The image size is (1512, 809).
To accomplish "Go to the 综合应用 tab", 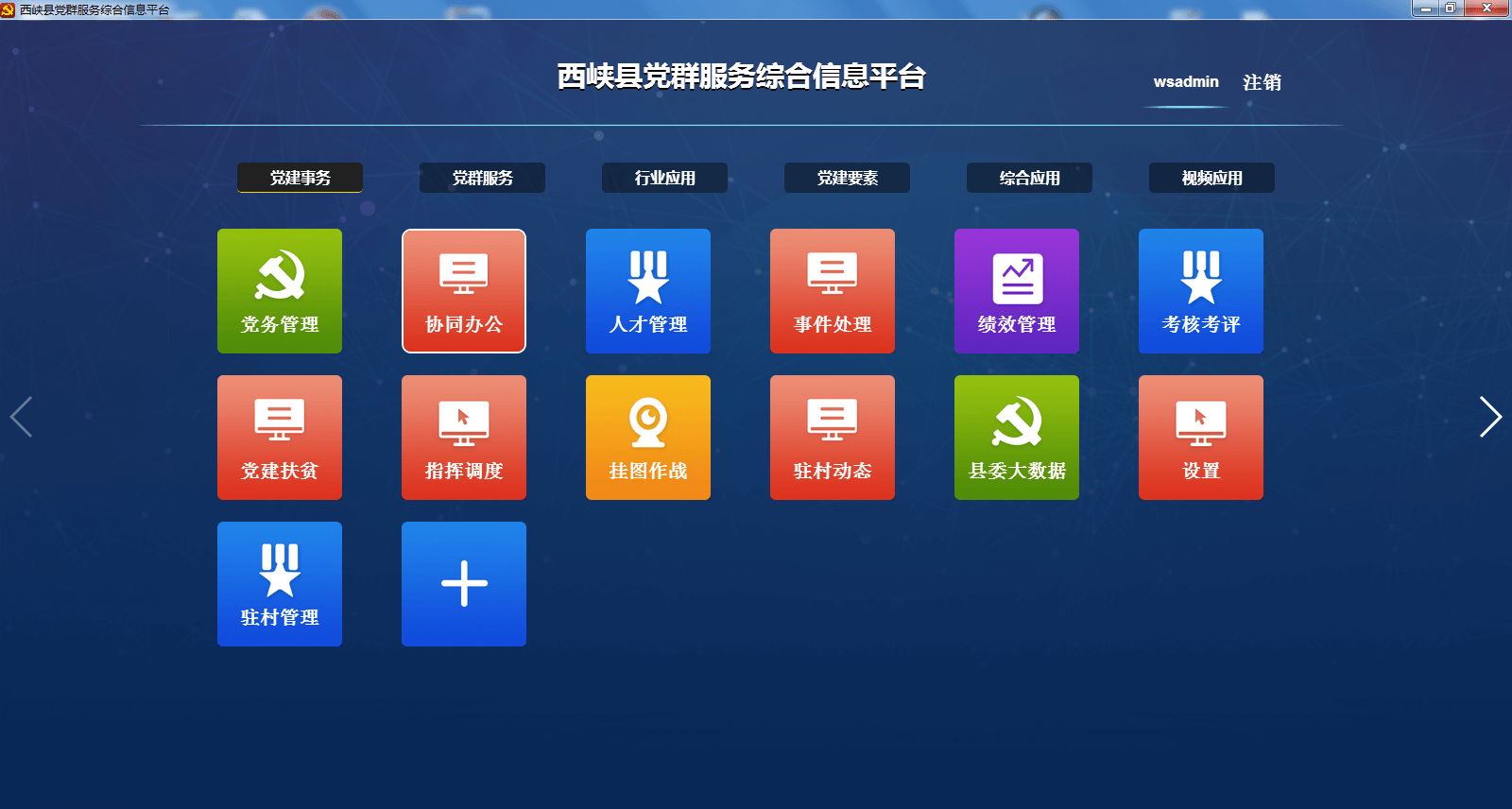I will pos(1029,178).
